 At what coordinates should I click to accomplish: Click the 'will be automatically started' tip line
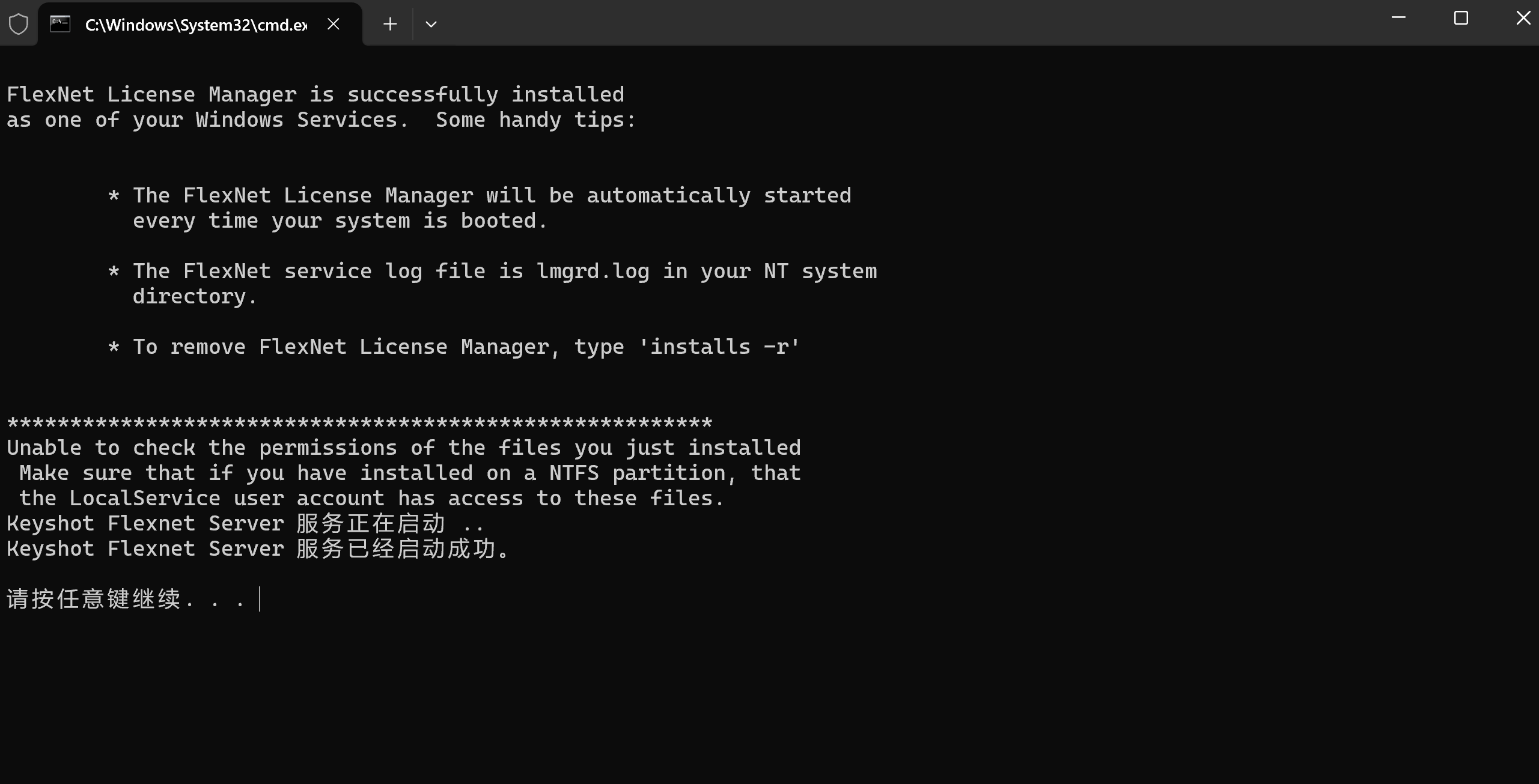(x=492, y=196)
